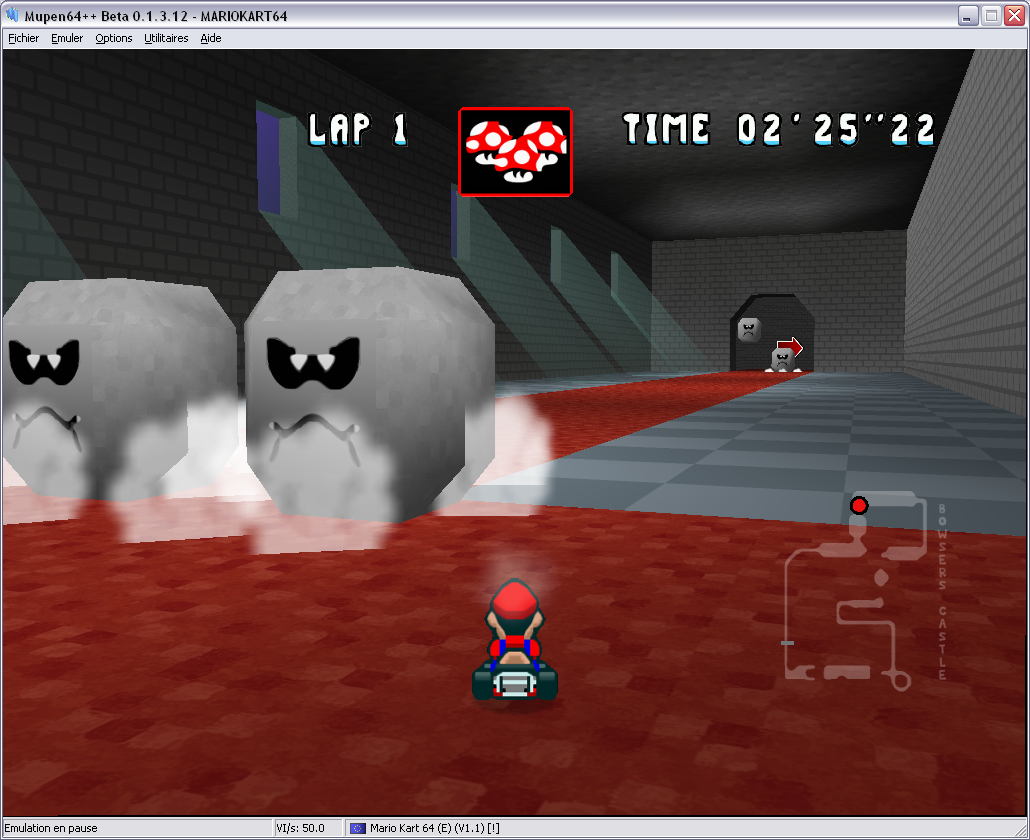This screenshot has width=1030, height=840.
Task: Open the Aide menu
Action: pyautogui.click(x=210, y=38)
